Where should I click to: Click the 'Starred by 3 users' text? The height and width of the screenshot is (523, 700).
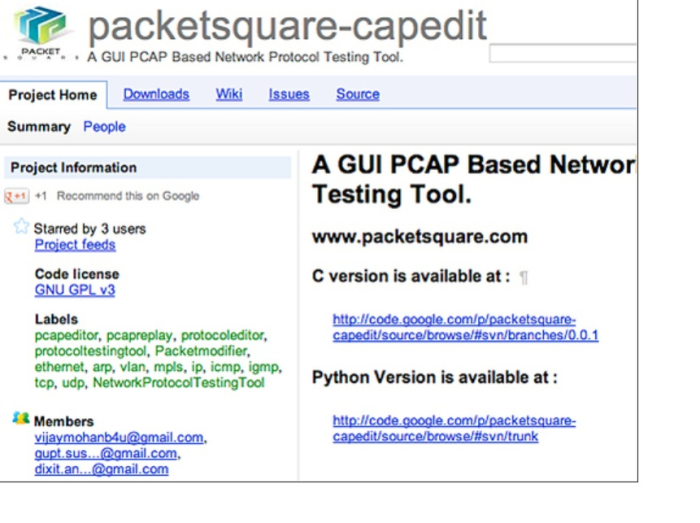[90, 229]
